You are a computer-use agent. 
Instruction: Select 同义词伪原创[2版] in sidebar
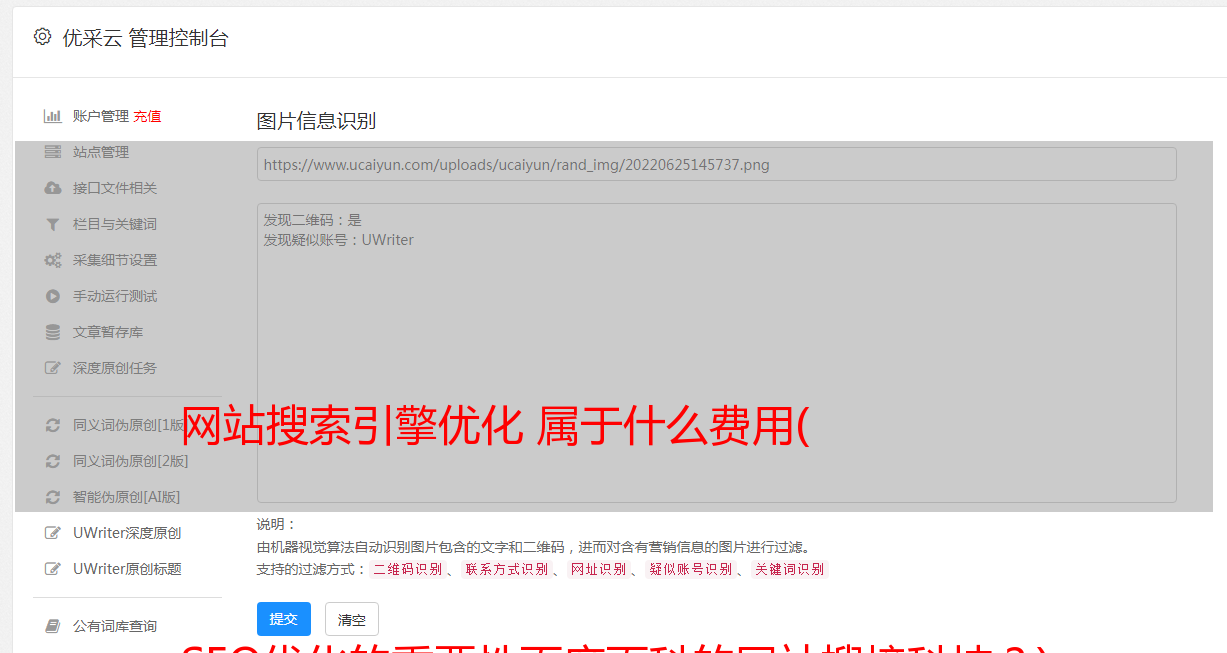point(131,461)
